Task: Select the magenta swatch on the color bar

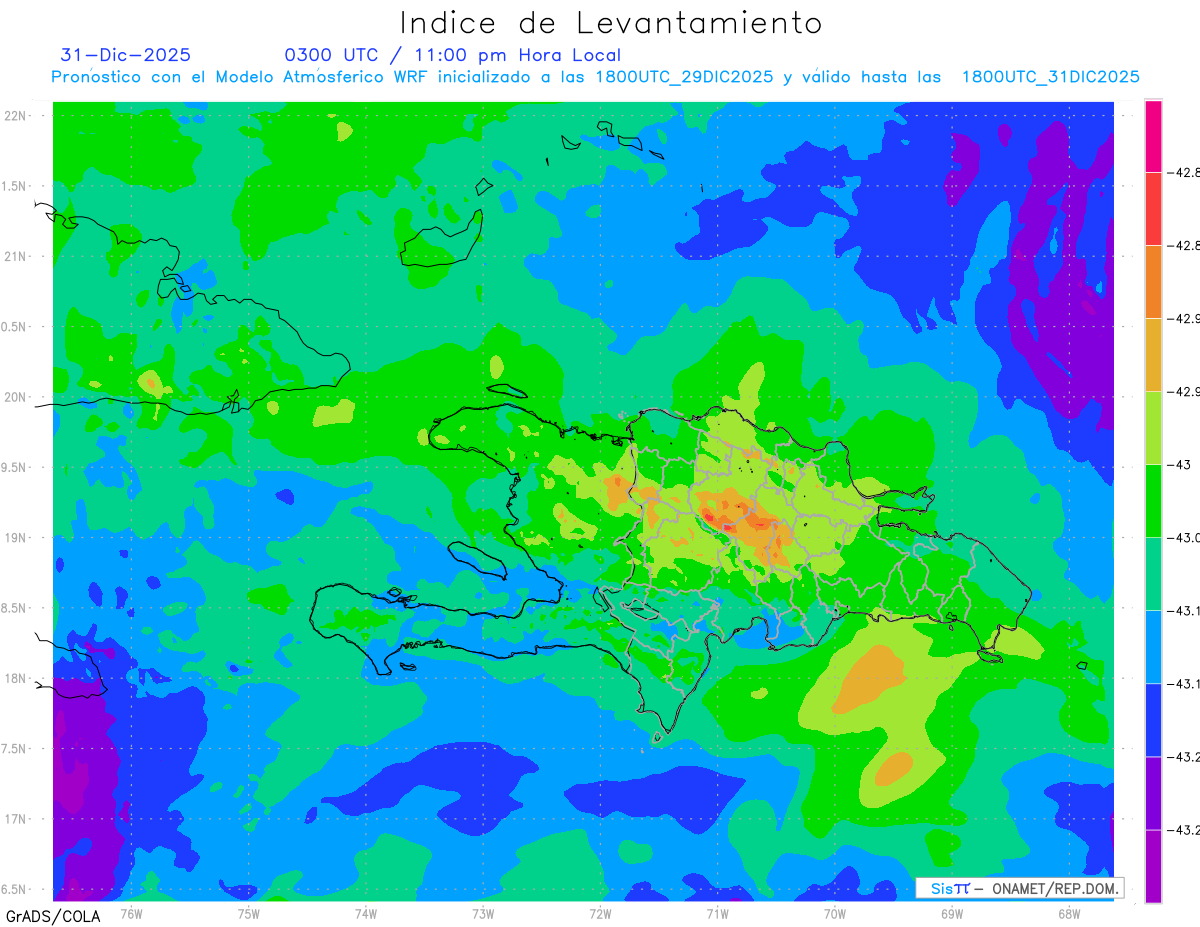Action: tap(1153, 136)
